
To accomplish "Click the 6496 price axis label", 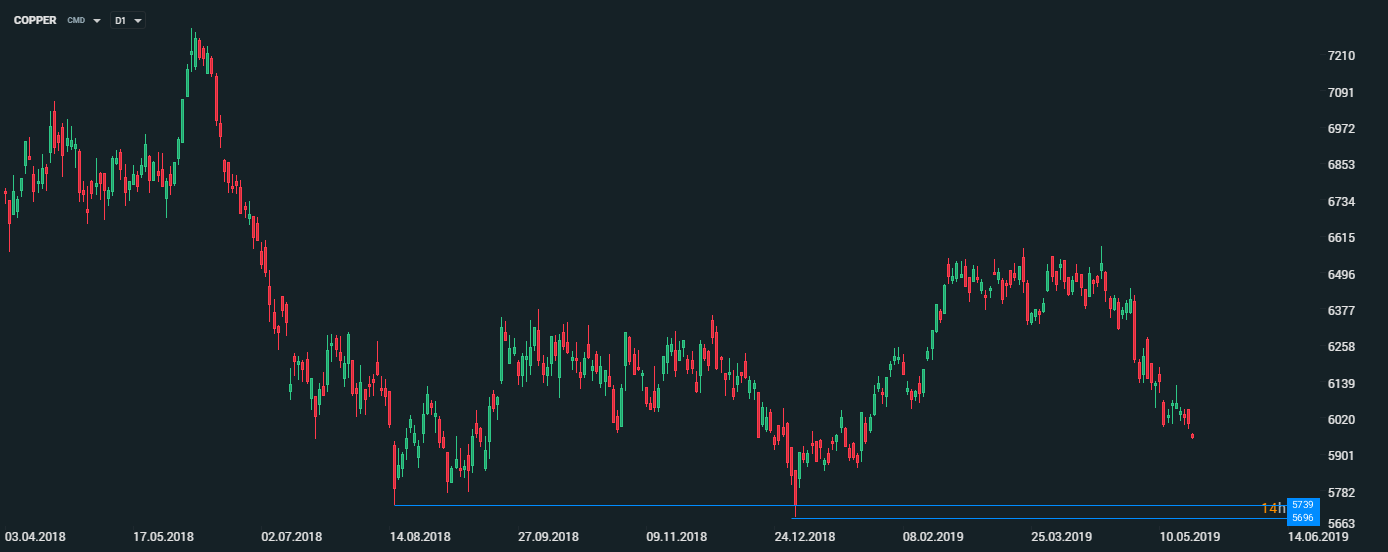I will (1341, 275).
